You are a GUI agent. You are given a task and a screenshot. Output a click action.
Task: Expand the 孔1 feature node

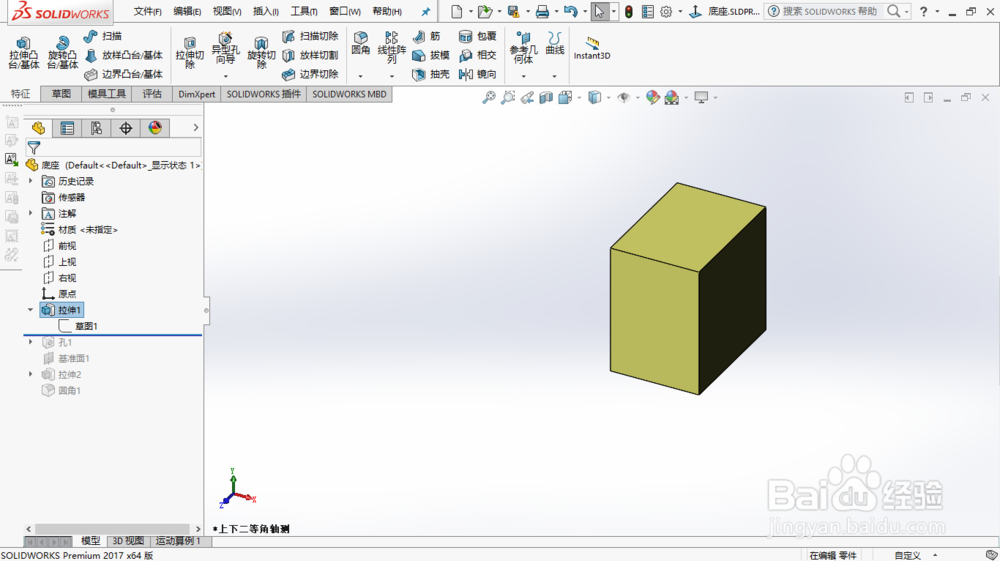point(31,342)
